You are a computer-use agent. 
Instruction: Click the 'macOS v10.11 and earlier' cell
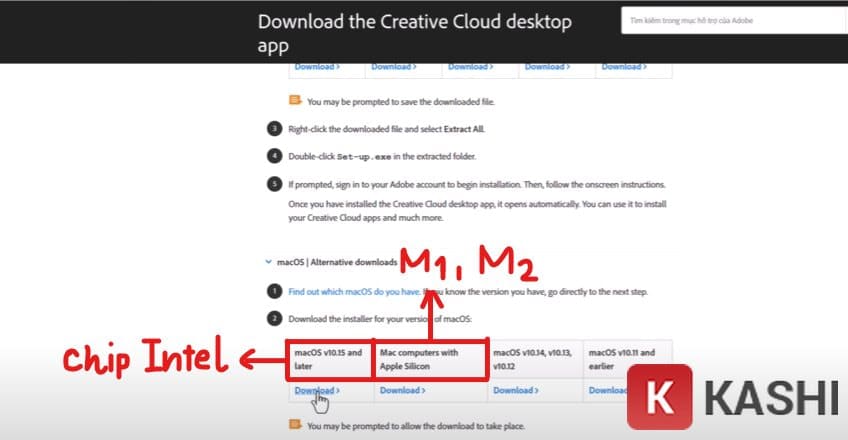point(627,359)
